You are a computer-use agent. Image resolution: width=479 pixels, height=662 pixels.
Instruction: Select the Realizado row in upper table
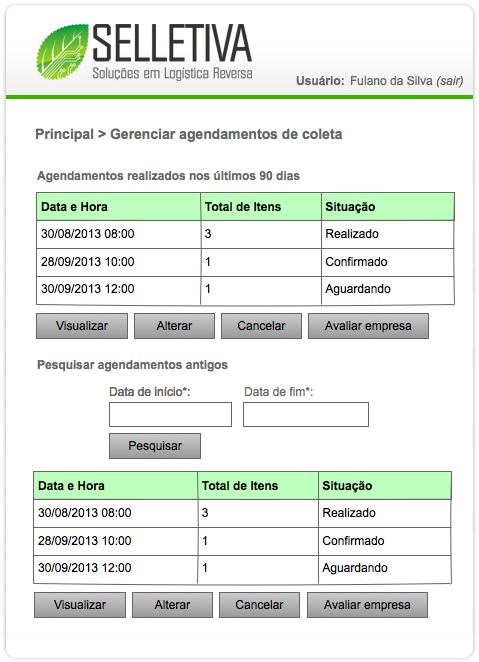pos(245,234)
